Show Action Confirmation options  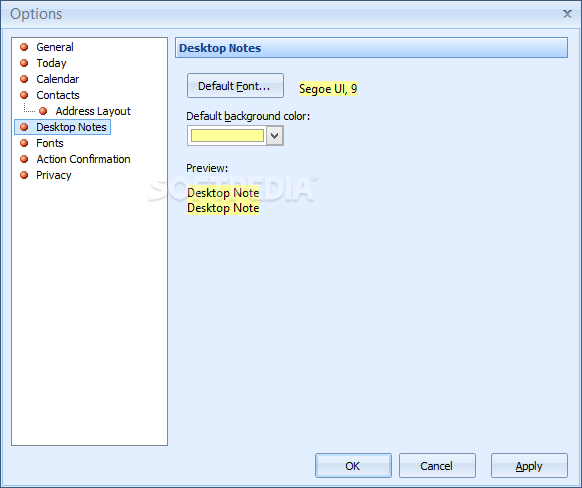[x=83, y=159]
